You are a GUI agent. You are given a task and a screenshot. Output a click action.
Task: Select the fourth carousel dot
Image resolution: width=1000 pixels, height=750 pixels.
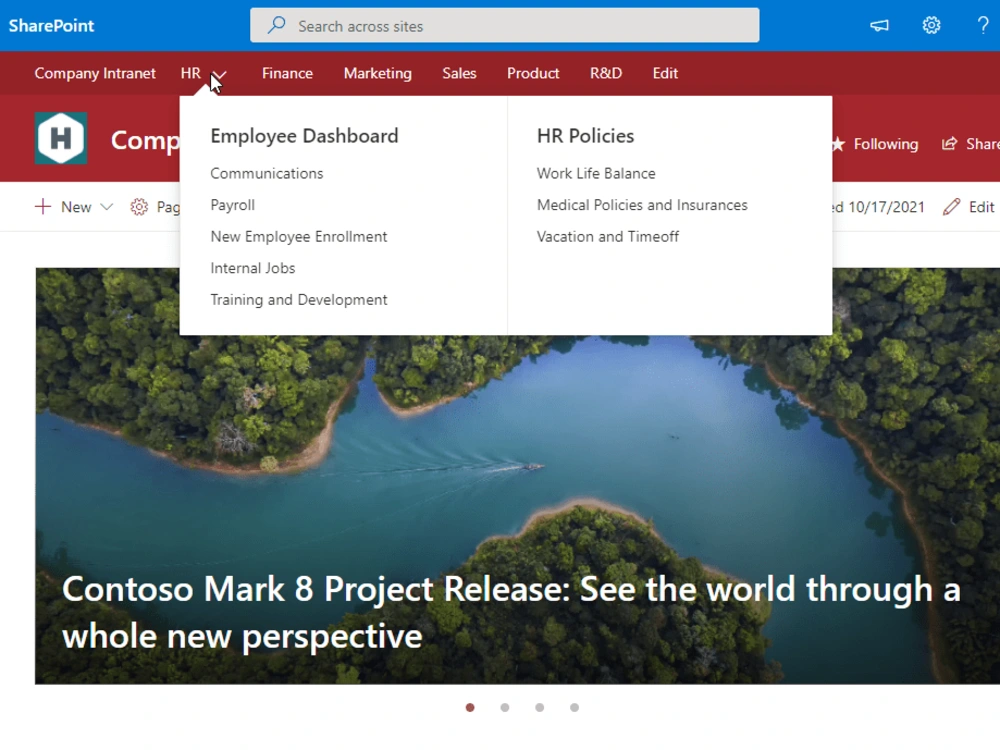click(x=575, y=707)
